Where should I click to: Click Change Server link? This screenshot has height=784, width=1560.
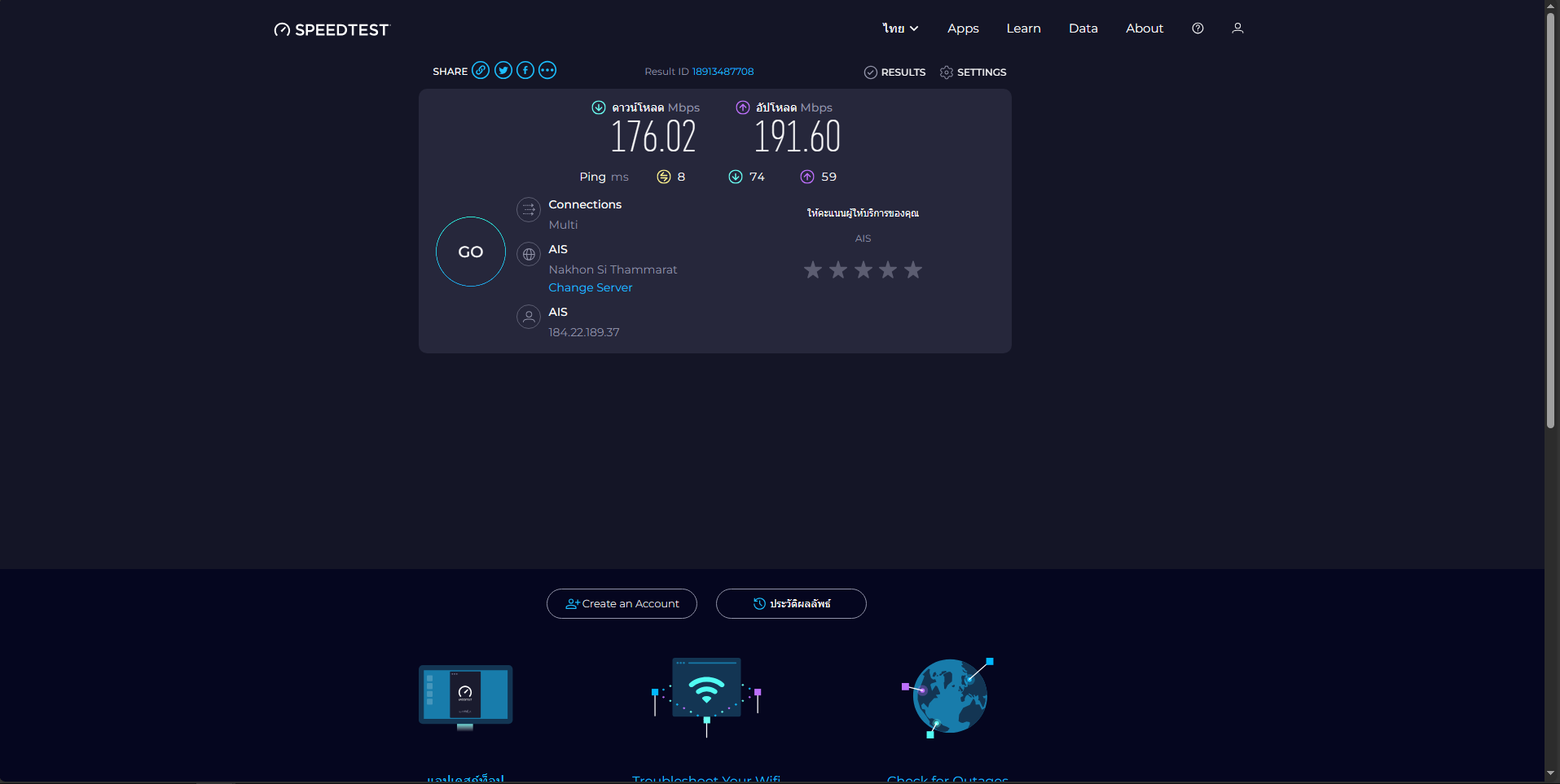click(x=591, y=287)
